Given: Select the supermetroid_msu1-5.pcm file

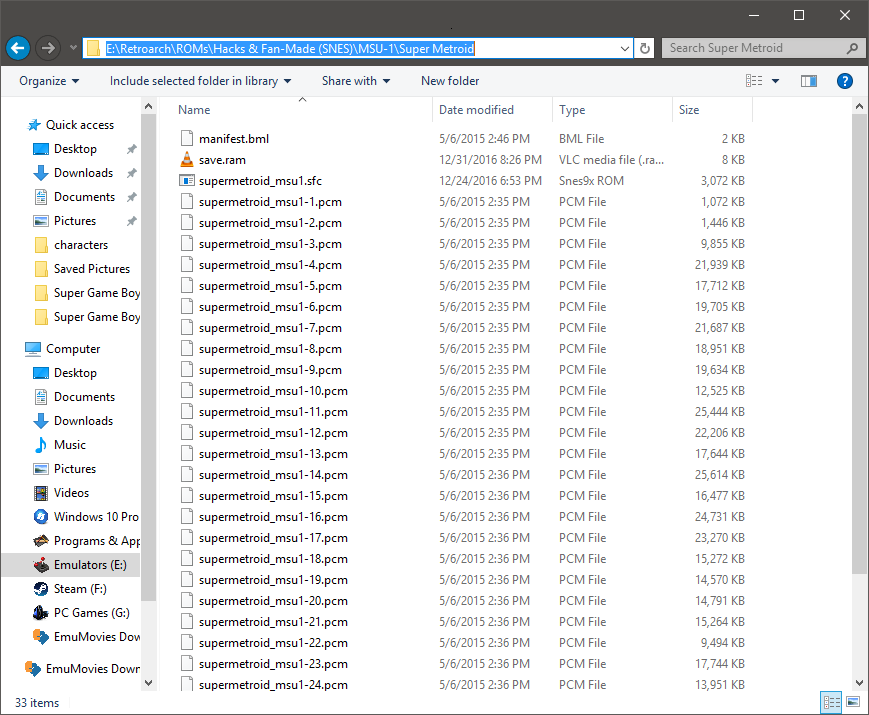Looking at the screenshot, I should pyautogui.click(x=270, y=286).
